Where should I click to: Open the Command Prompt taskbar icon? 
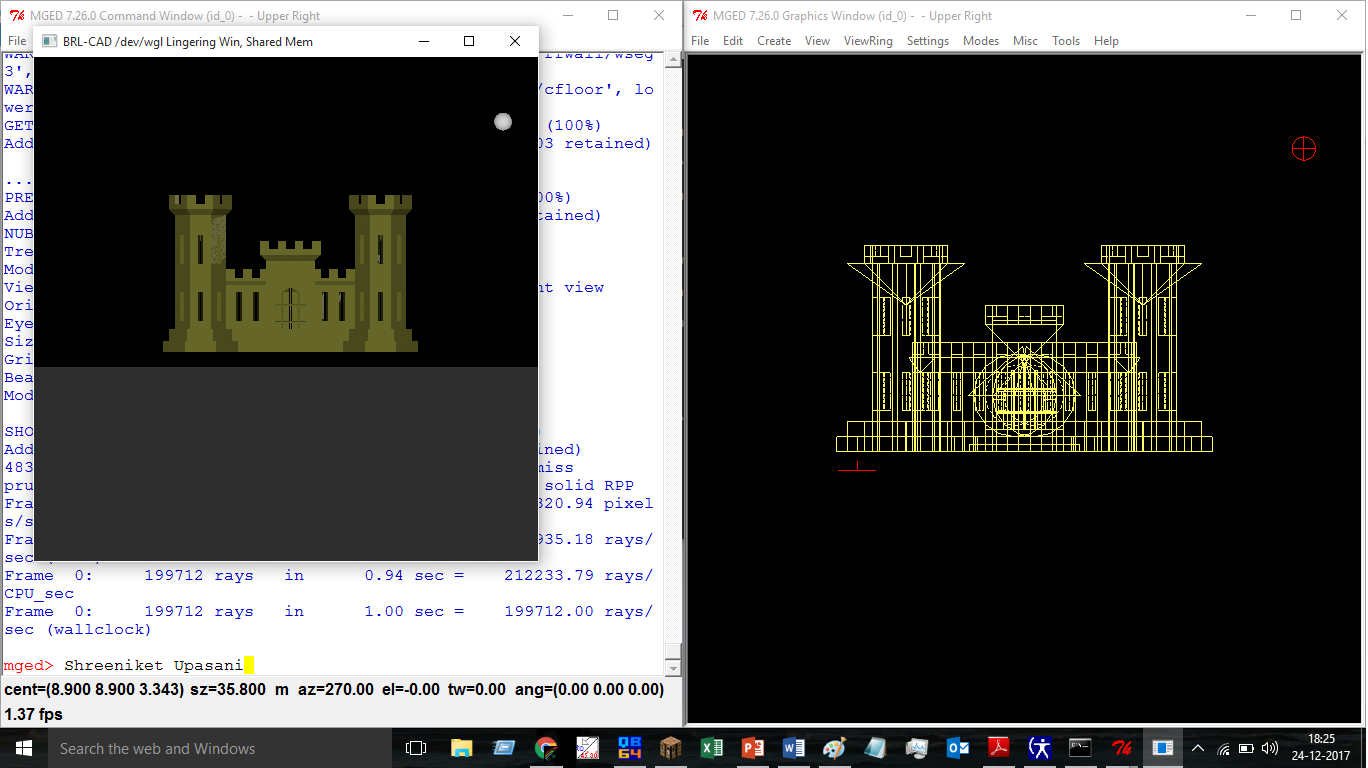click(1080, 748)
